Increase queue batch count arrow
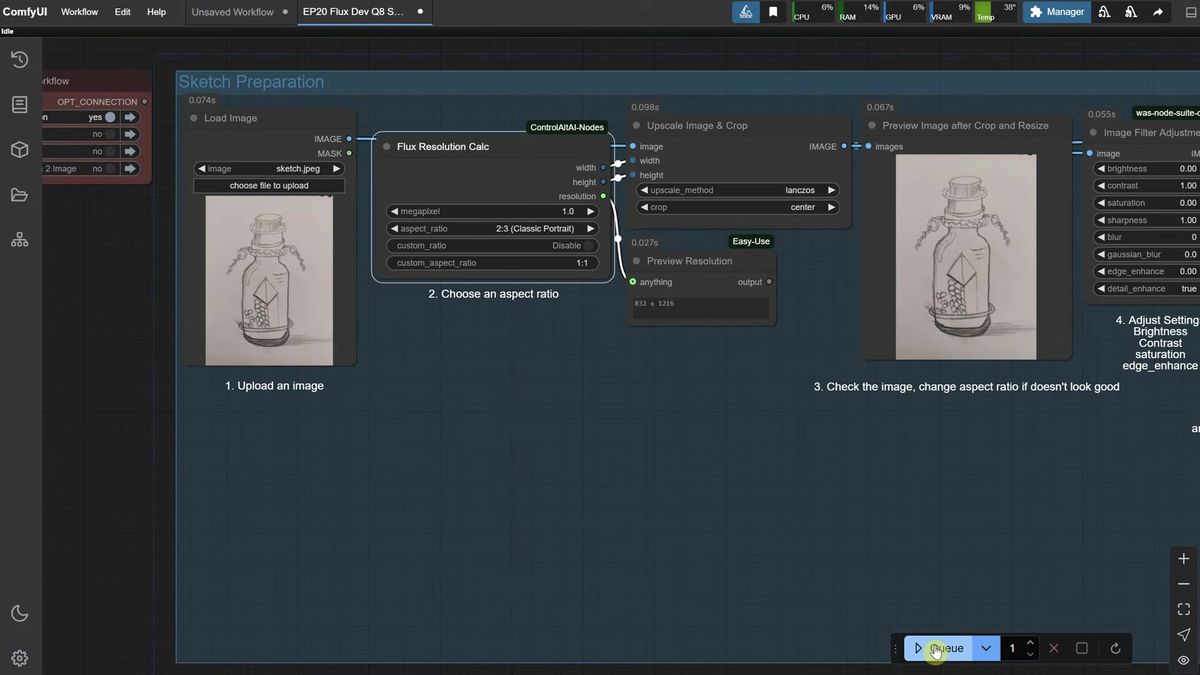 tap(1030, 643)
